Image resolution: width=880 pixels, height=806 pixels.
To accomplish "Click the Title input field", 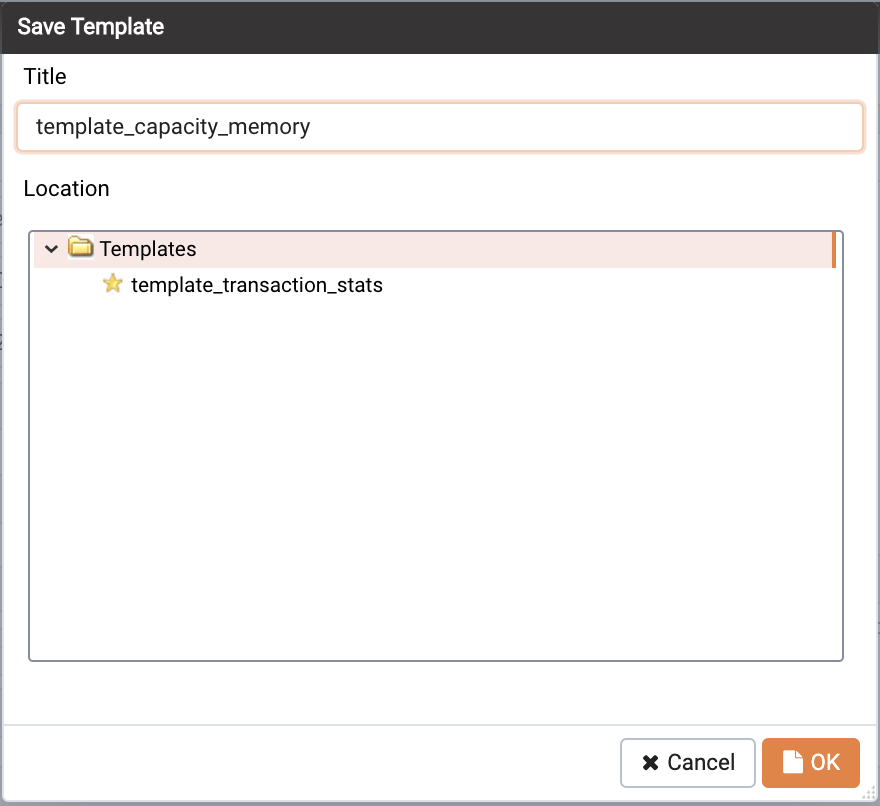I will [439, 127].
